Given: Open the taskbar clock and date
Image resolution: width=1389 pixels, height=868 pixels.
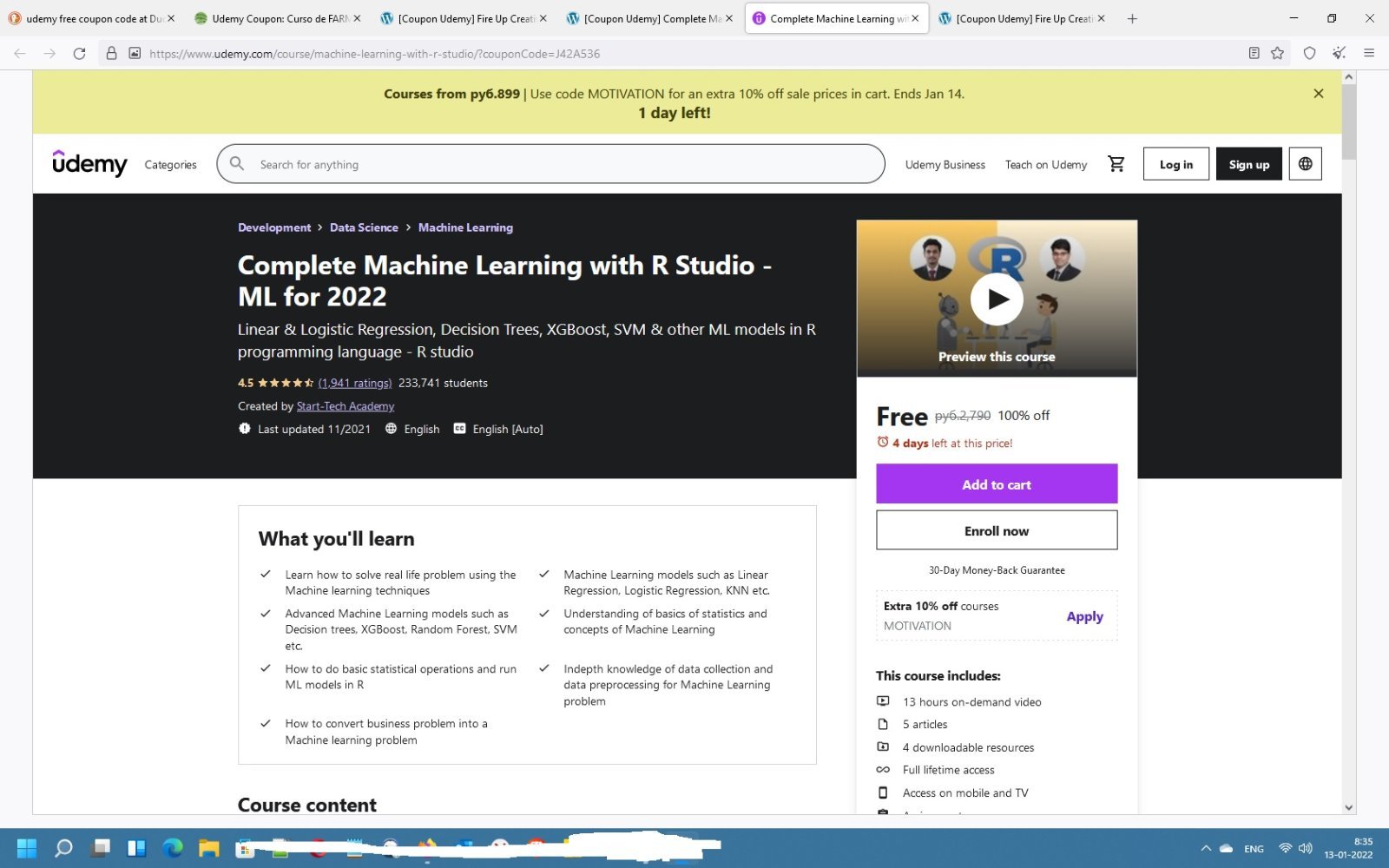Looking at the screenshot, I should tap(1348, 848).
